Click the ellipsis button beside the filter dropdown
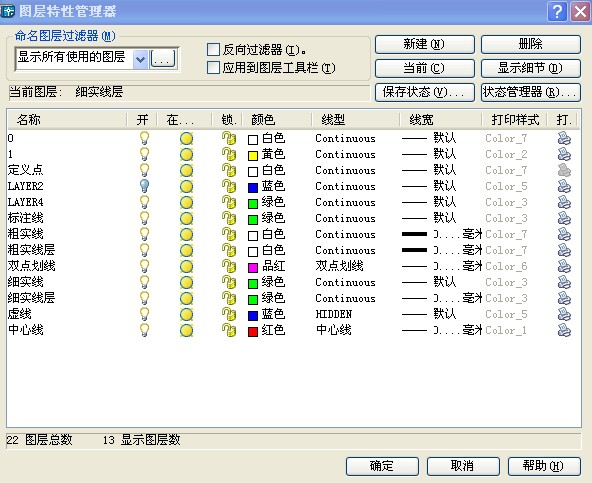The width and height of the screenshot is (592, 483). pyautogui.click(x=163, y=59)
